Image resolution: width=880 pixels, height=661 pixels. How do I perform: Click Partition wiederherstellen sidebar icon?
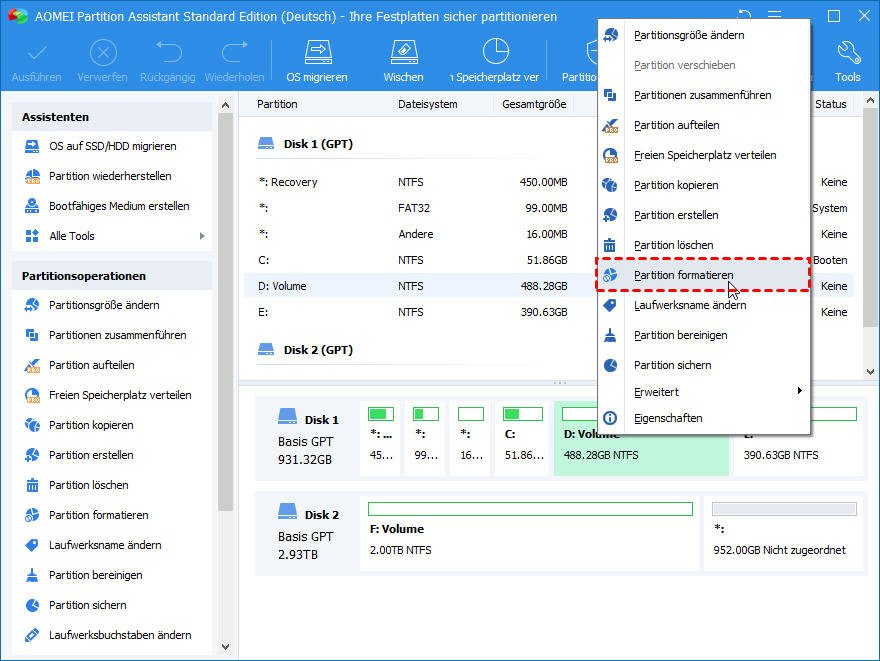[x=33, y=176]
